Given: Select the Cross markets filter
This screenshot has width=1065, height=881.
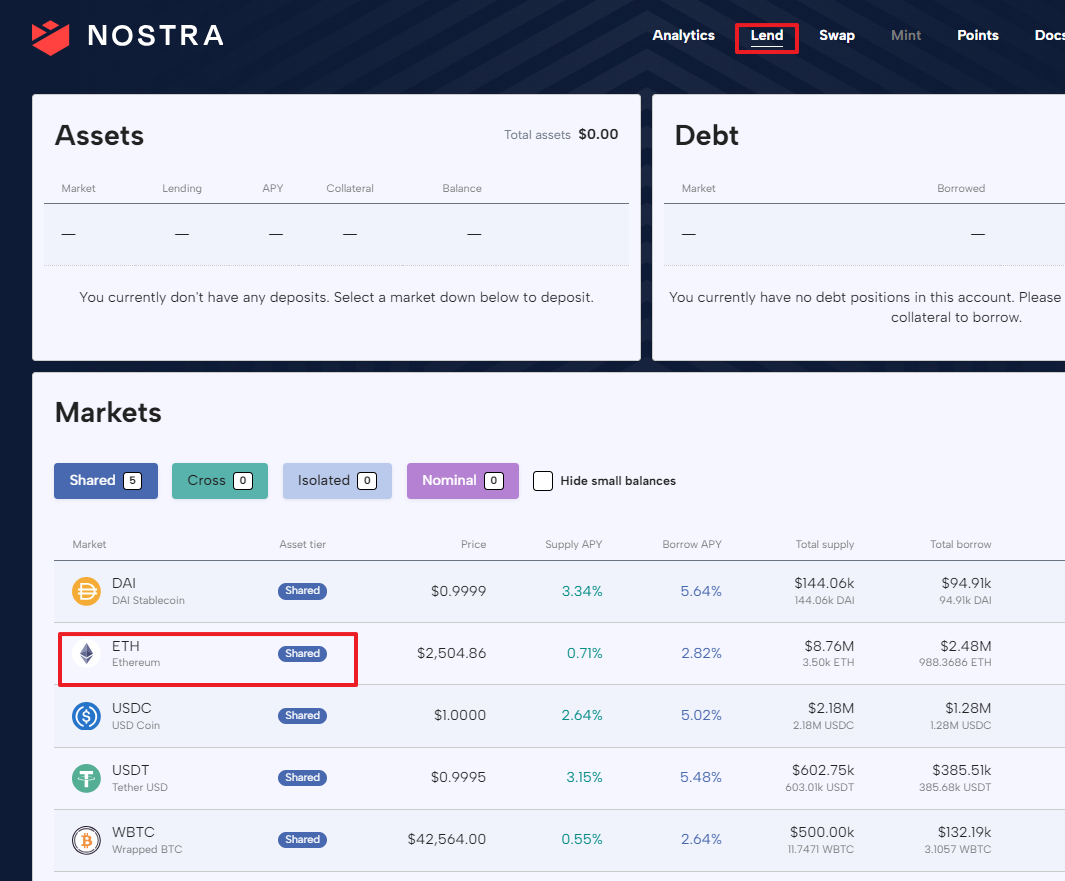Looking at the screenshot, I should 220,481.
